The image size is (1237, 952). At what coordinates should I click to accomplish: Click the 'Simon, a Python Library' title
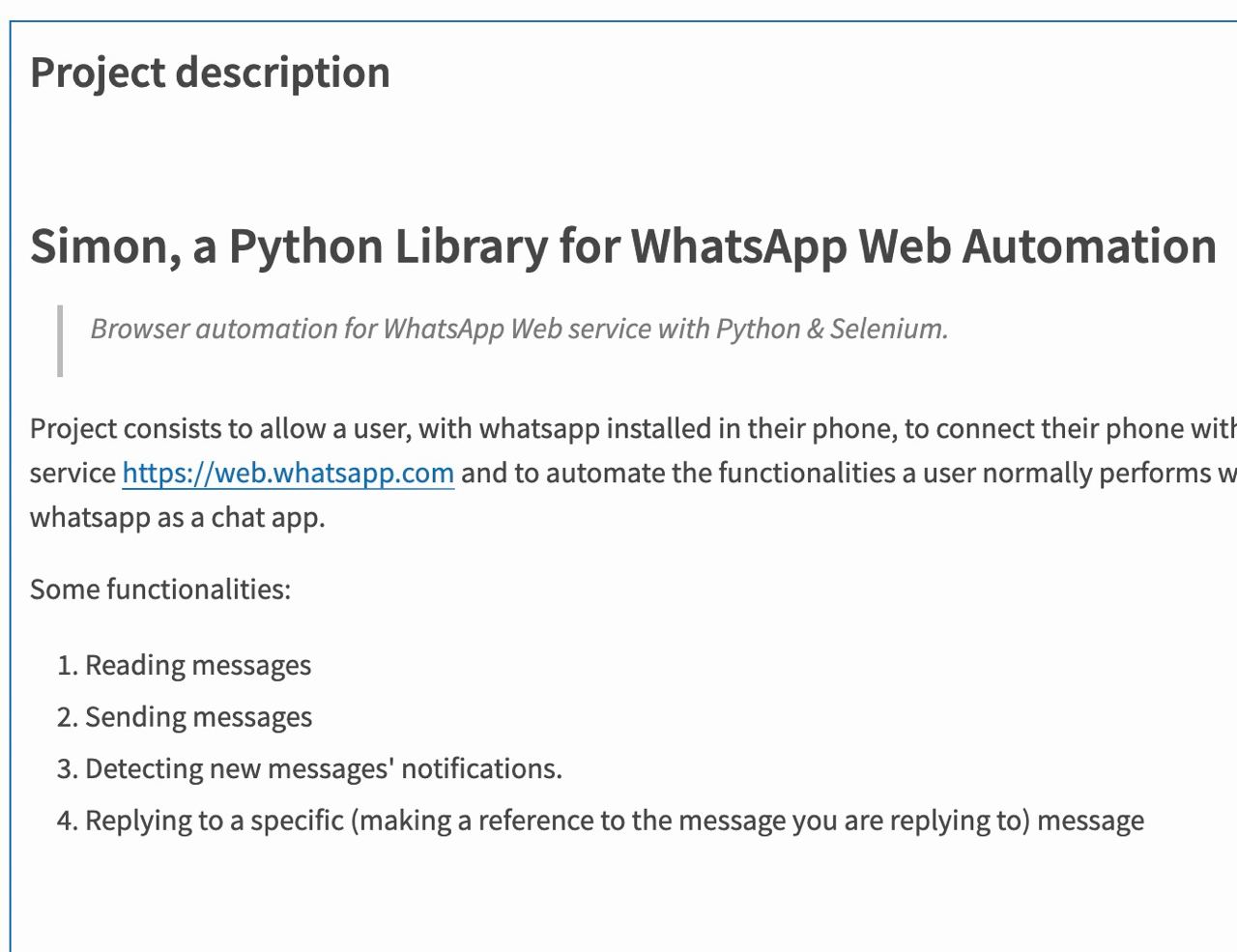point(623,245)
